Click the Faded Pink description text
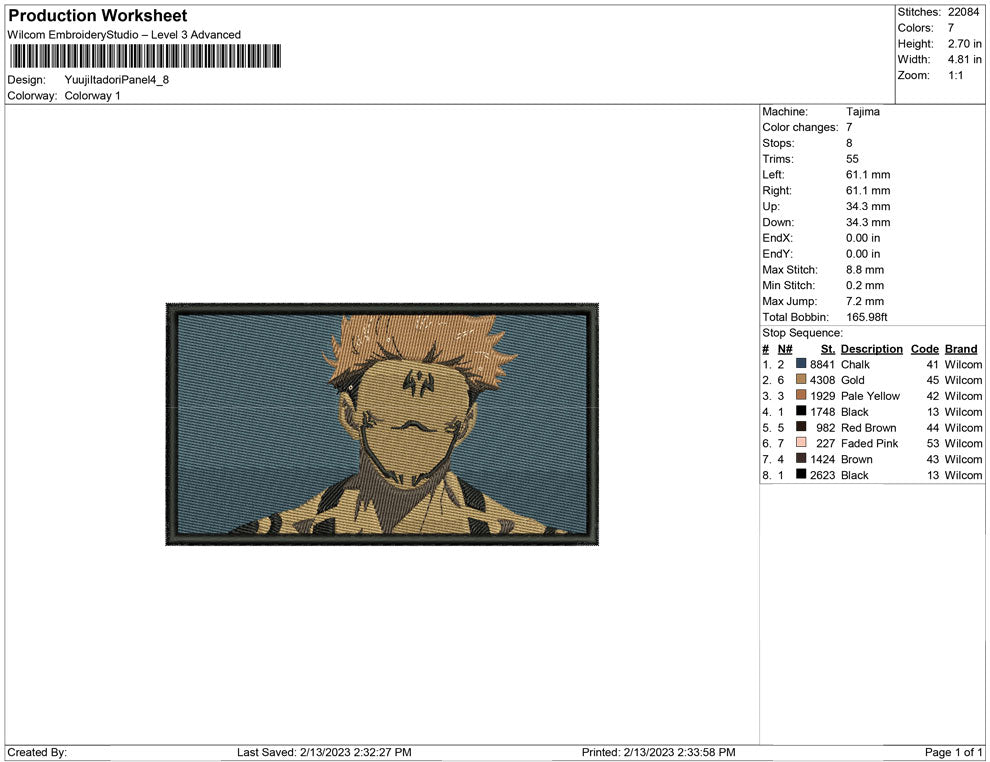This screenshot has width=990, height=762. click(x=869, y=443)
